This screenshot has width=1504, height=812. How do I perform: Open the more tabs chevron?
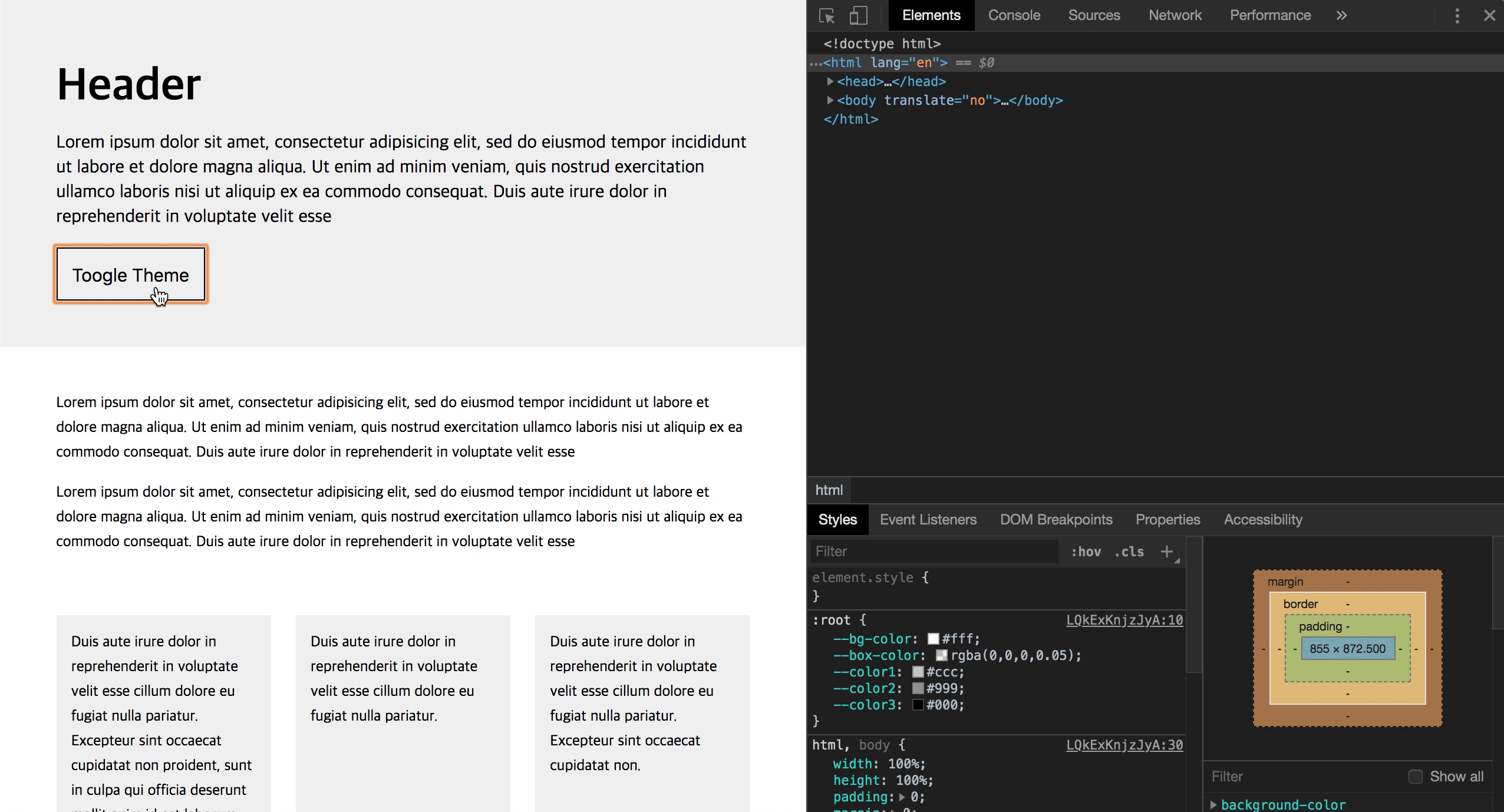tap(1342, 16)
